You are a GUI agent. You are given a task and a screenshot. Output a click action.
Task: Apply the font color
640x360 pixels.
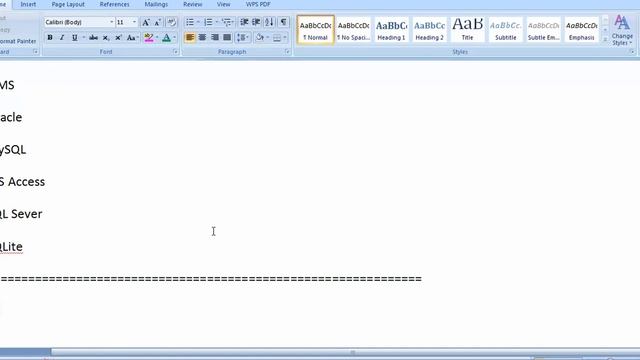(x=166, y=38)
